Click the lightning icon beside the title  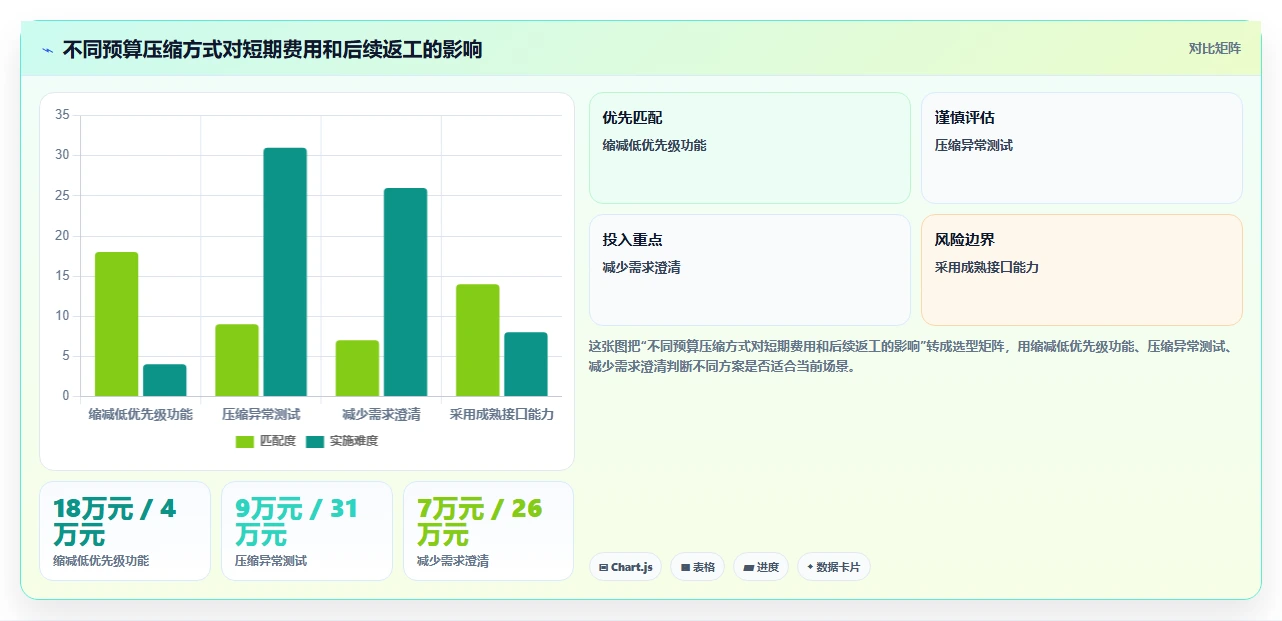pyautogui.click(x=47, y=50)
